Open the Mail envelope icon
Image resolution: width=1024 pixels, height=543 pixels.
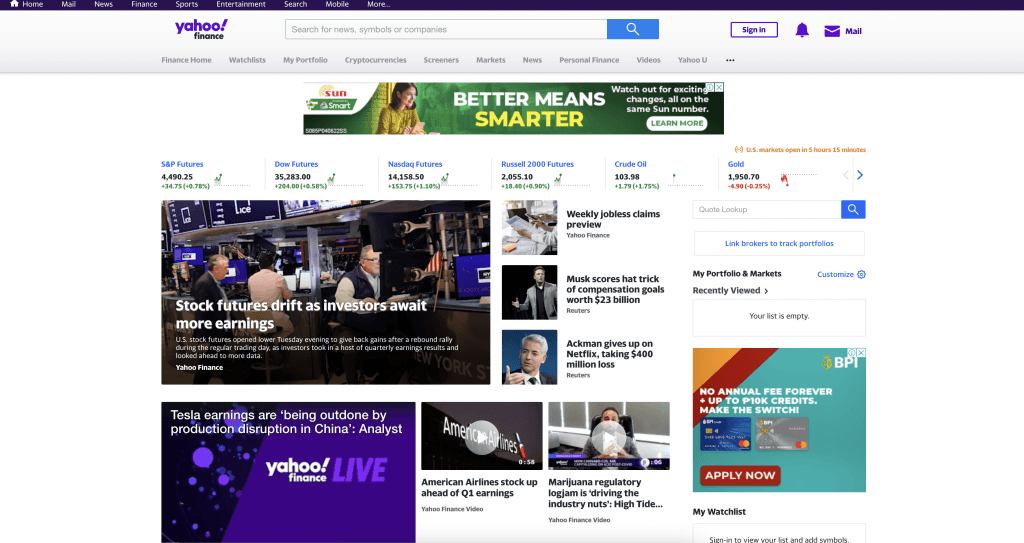coord(831,31)
